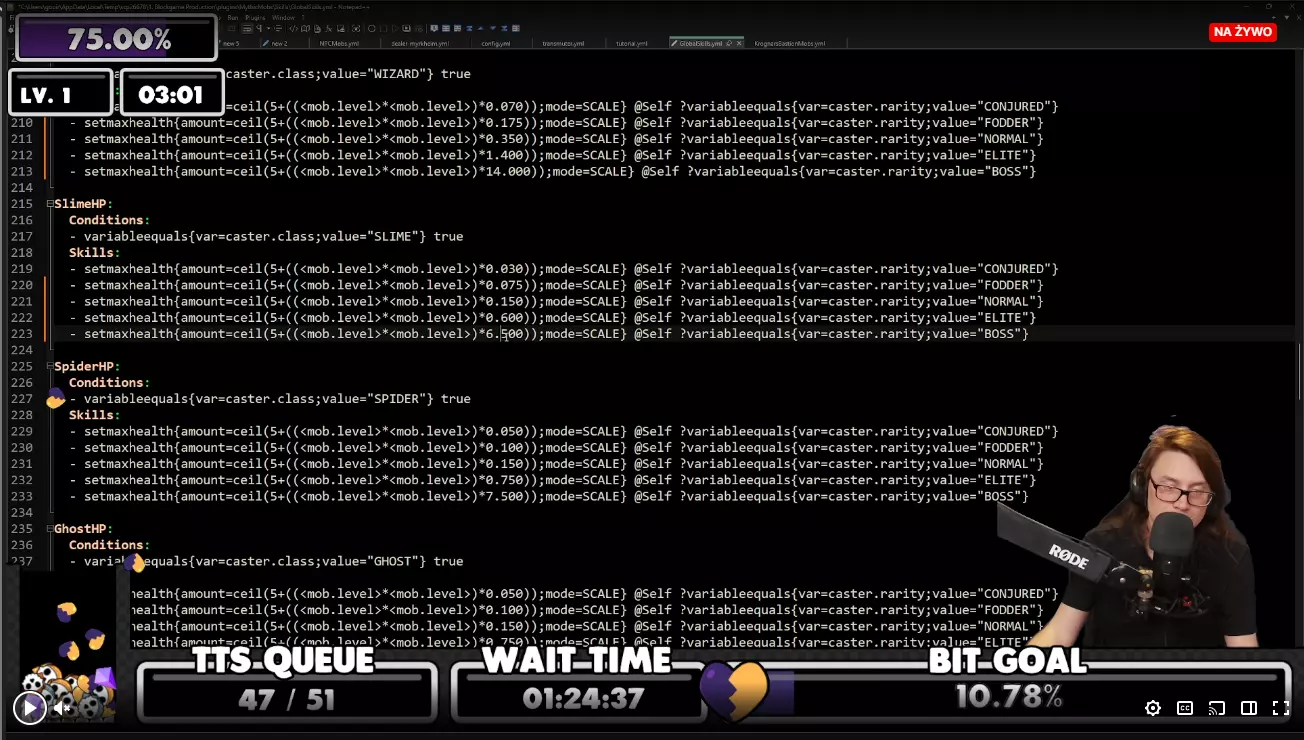
Task: Click line number 229 in the margin
Action: (x=22, y=431)
